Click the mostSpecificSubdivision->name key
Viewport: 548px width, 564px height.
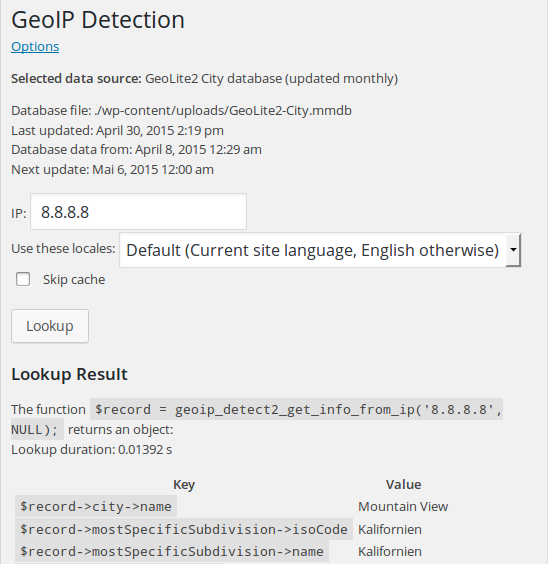(172, 551)
